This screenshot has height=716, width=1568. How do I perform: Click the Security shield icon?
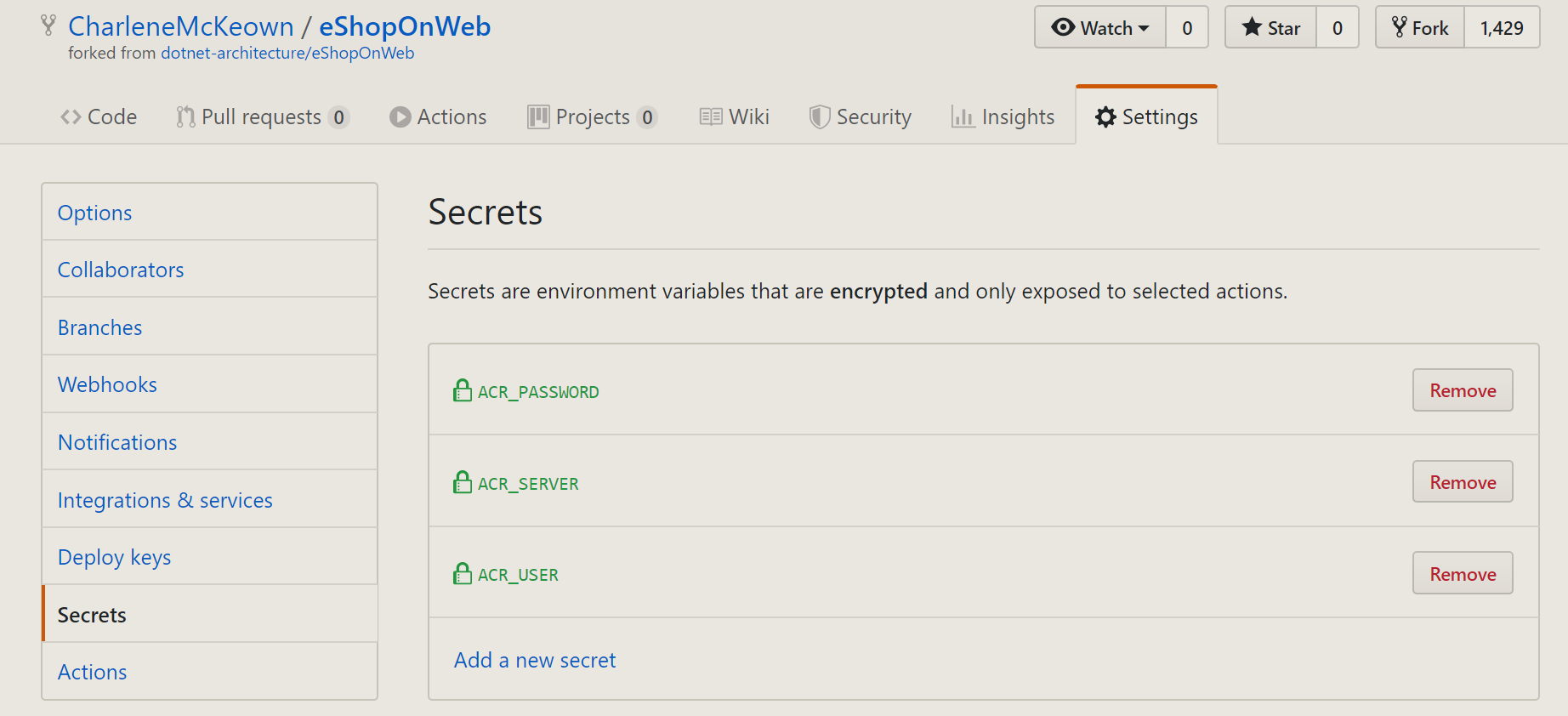click(x=819, y=116)
